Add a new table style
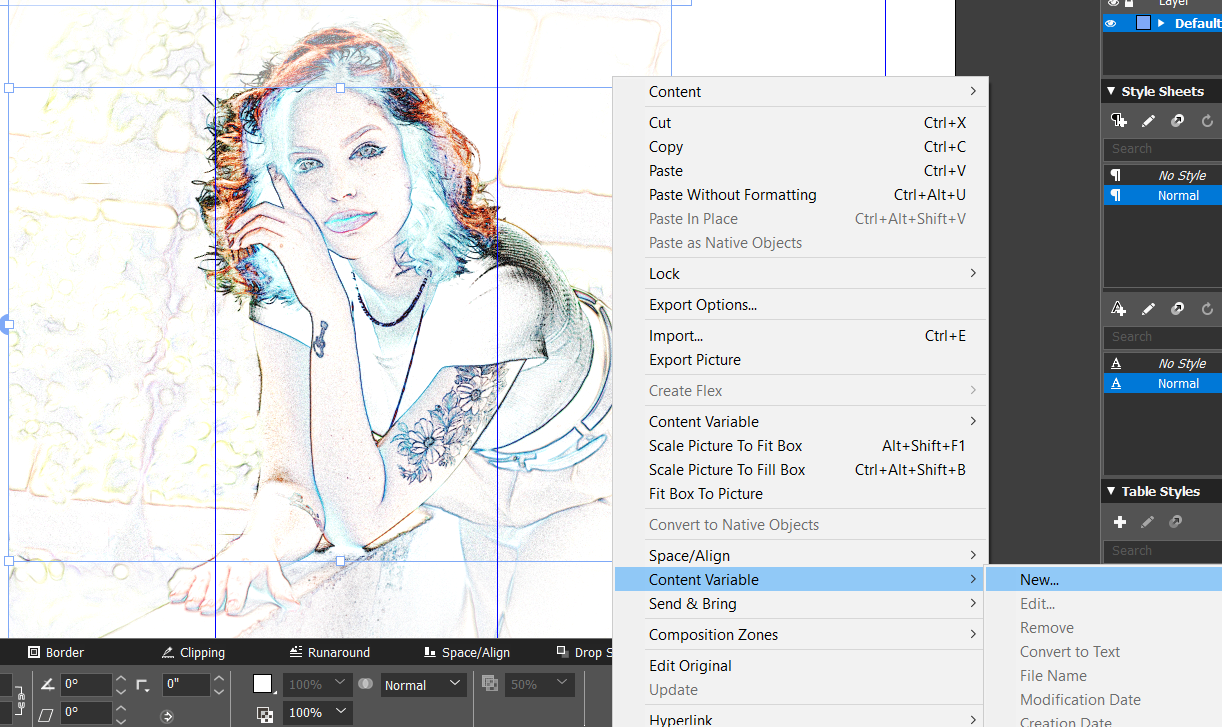The height and width of the screenshot is (727, 1222). point(1119,522)
